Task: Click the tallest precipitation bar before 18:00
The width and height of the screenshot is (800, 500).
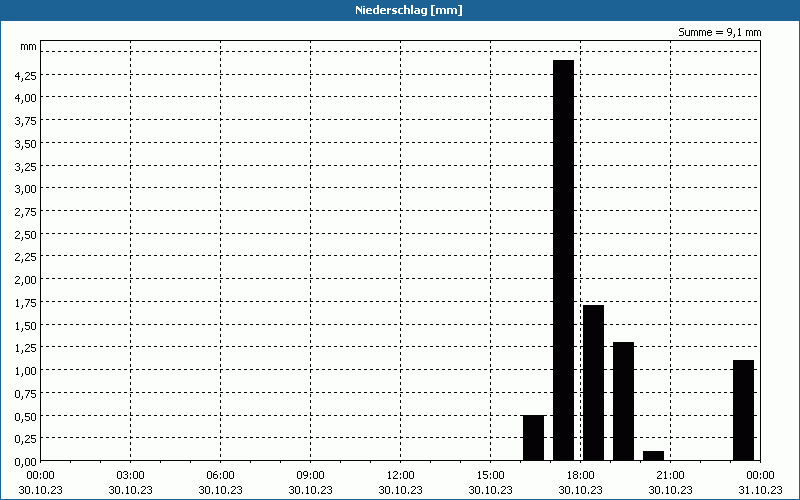Action: click(x=563, y=260)
